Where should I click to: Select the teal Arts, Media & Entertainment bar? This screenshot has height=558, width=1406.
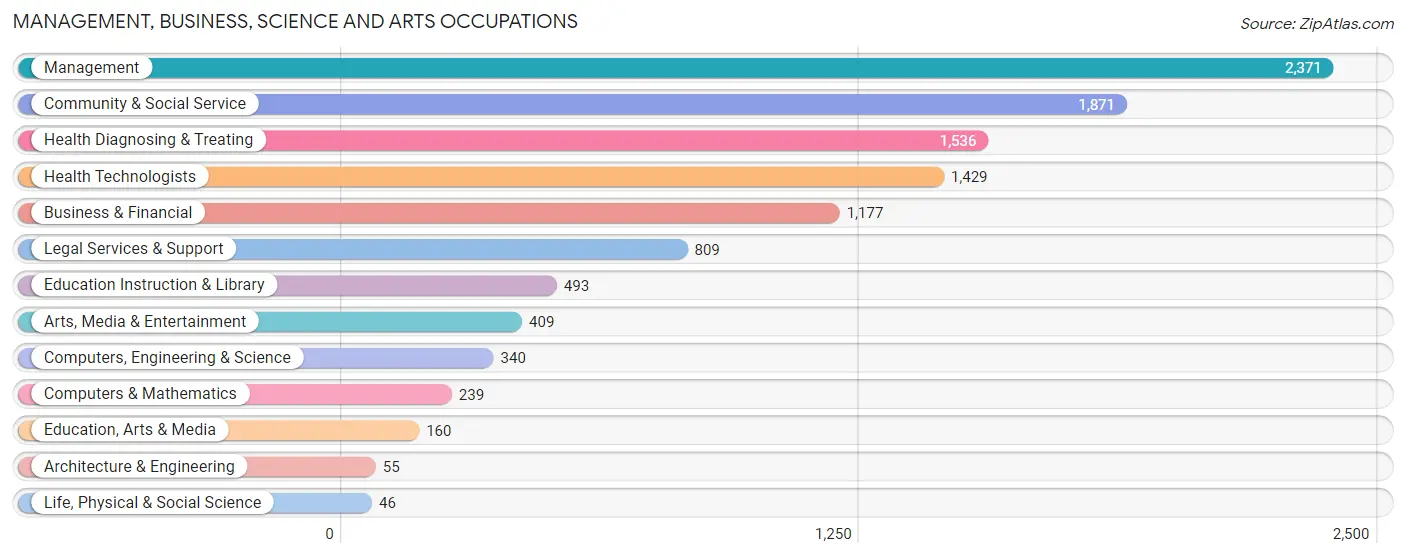270,322
